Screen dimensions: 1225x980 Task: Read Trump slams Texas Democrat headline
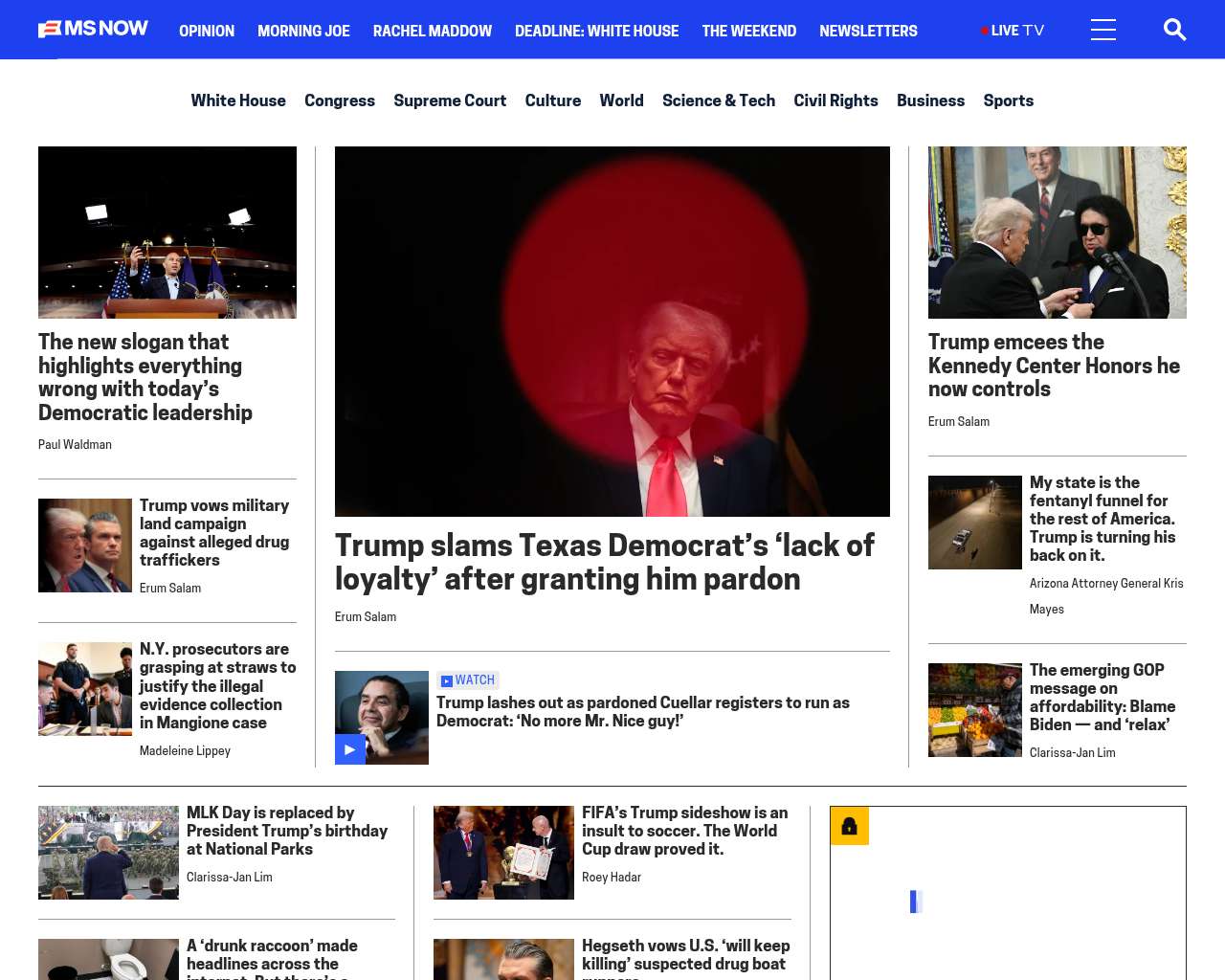click(x=605, y=562)
